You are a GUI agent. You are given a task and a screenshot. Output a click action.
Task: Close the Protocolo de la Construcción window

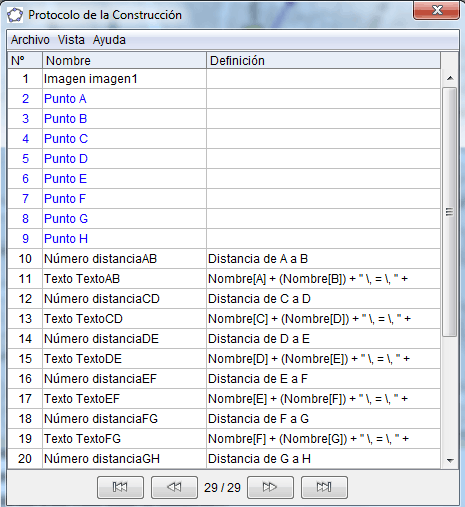click(x=436, y=10)
